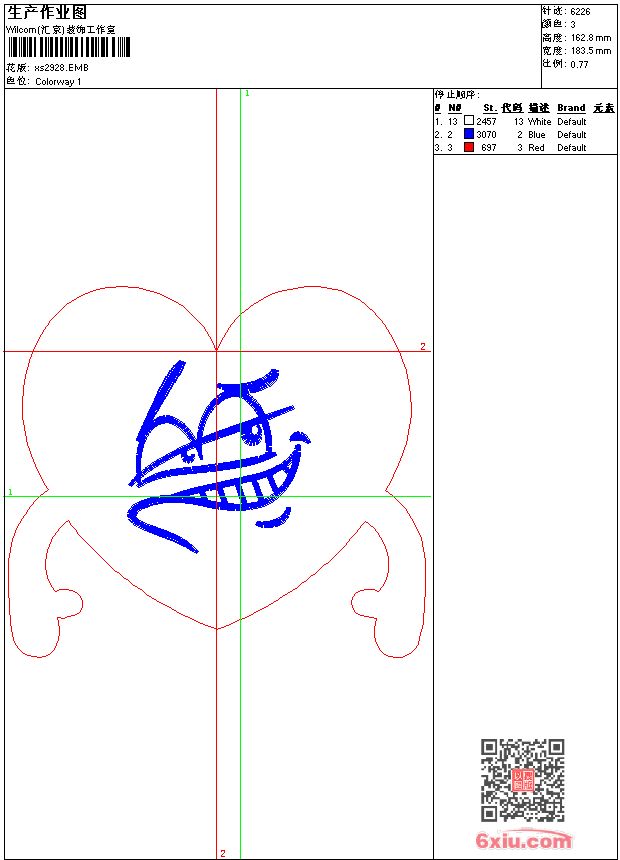Click the N# column header
This screenshot has width=620, height=860.
pos(455,108)
